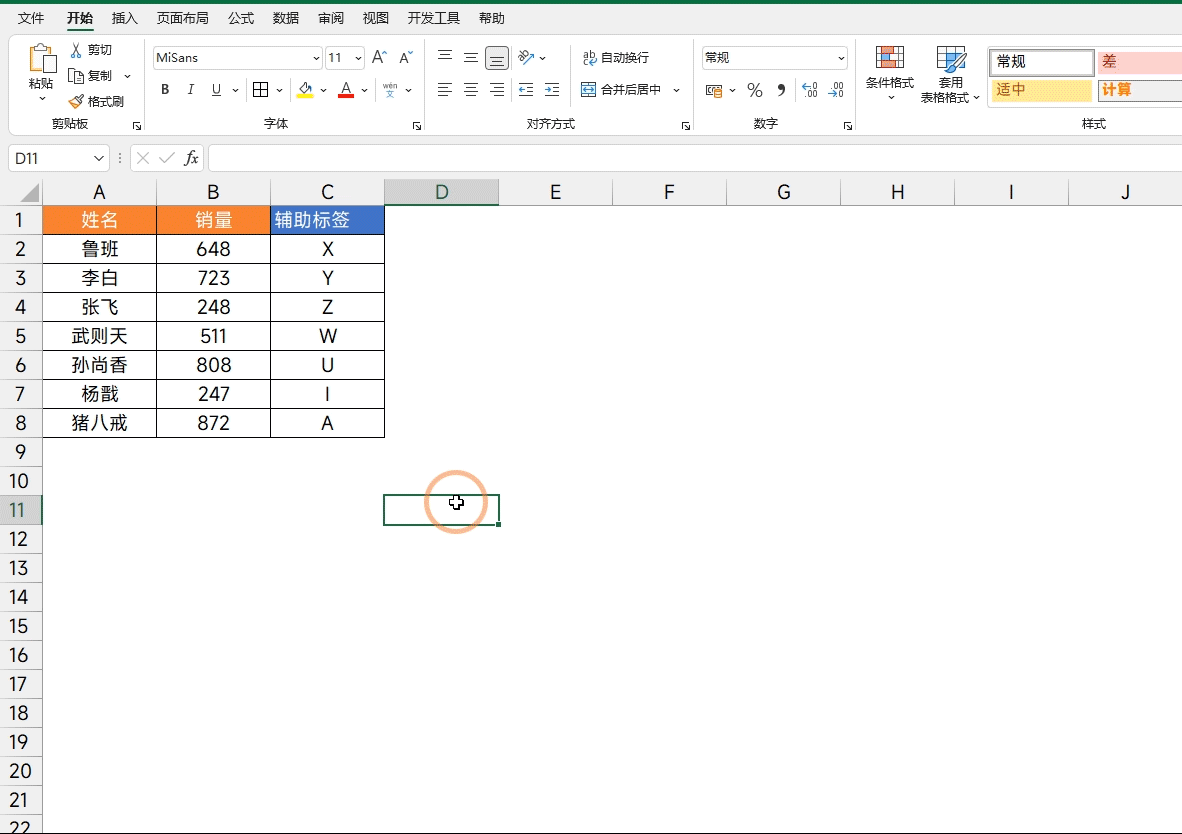The height and width of the screenshot is (834, 1182).
Task: Select the 适中 cell style
Action: (1042, 90)
